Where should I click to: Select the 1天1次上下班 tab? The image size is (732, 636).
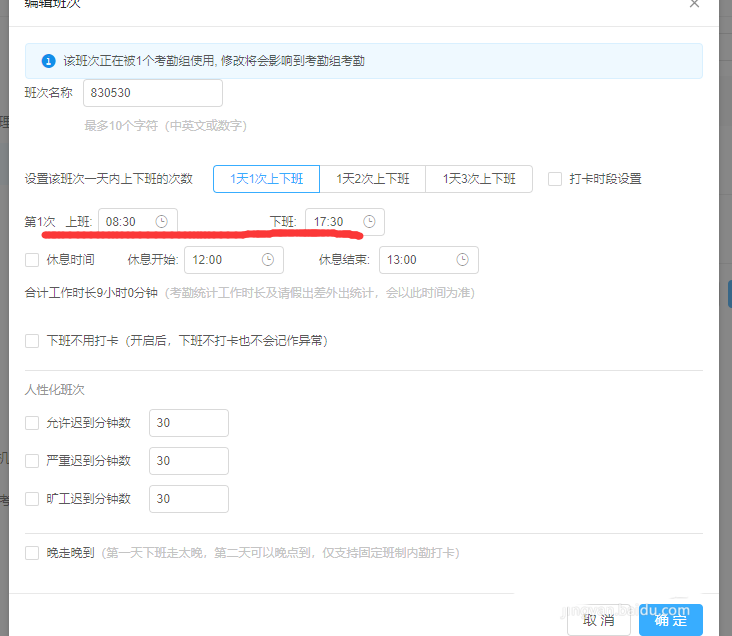coord(266,179)
